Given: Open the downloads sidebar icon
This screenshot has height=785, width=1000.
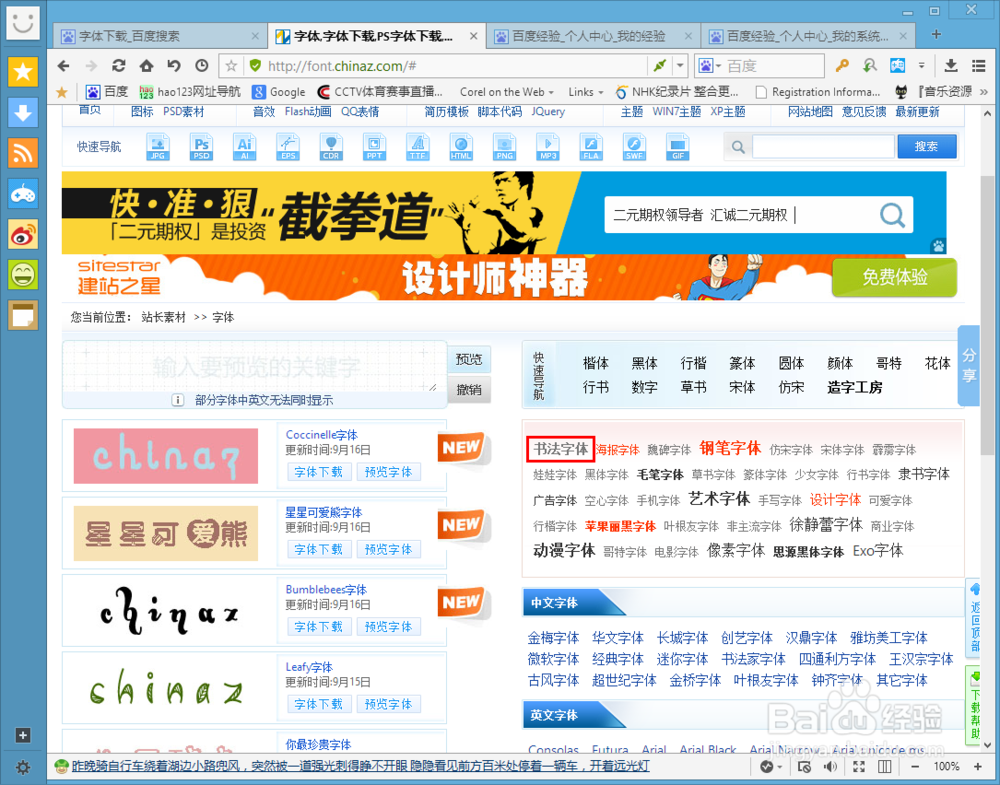Looking at the screenshot, I should click(x=23, y=112).
